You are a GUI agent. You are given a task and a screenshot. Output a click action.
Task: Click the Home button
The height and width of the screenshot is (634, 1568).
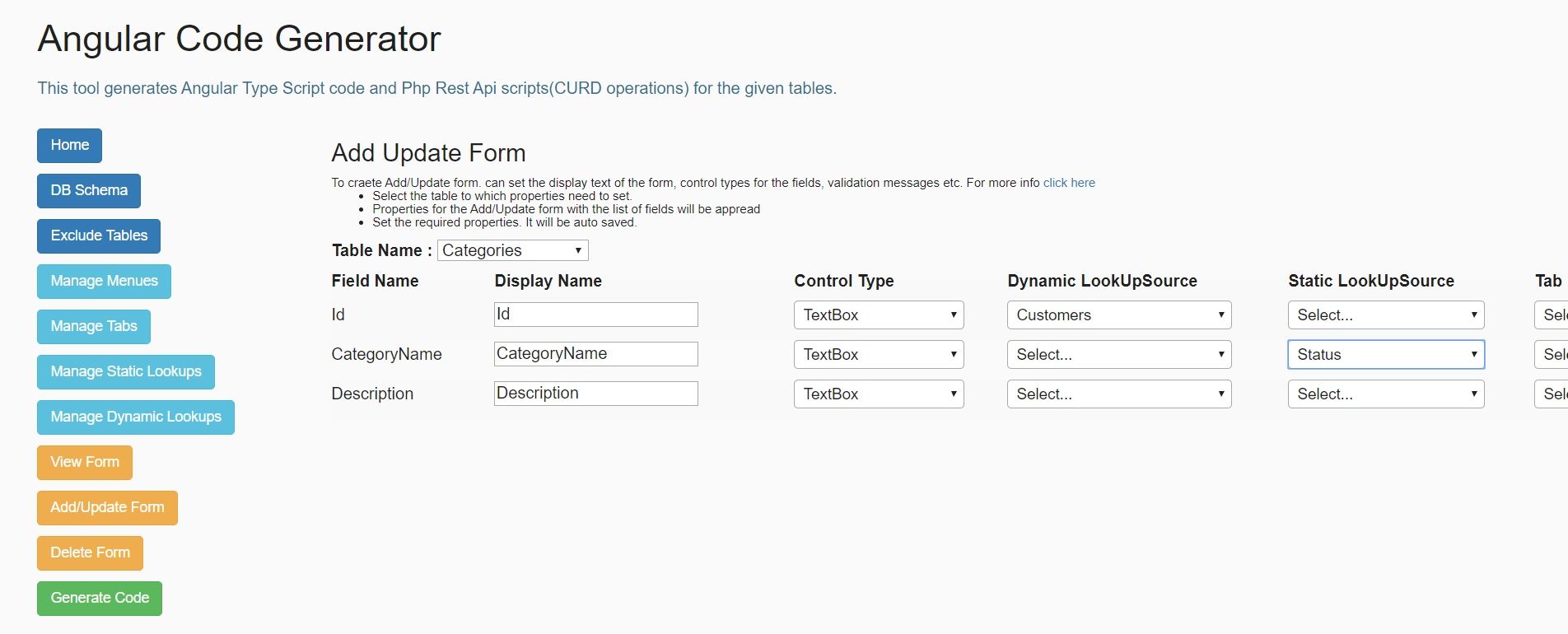[x=69, y=146]
